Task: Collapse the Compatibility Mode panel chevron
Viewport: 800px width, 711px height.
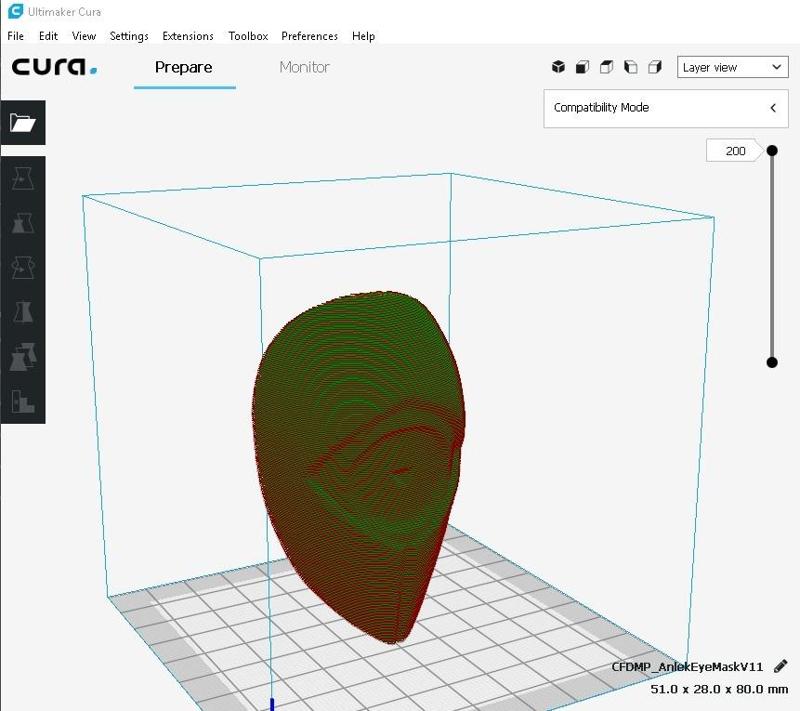Action: (773, 108)
